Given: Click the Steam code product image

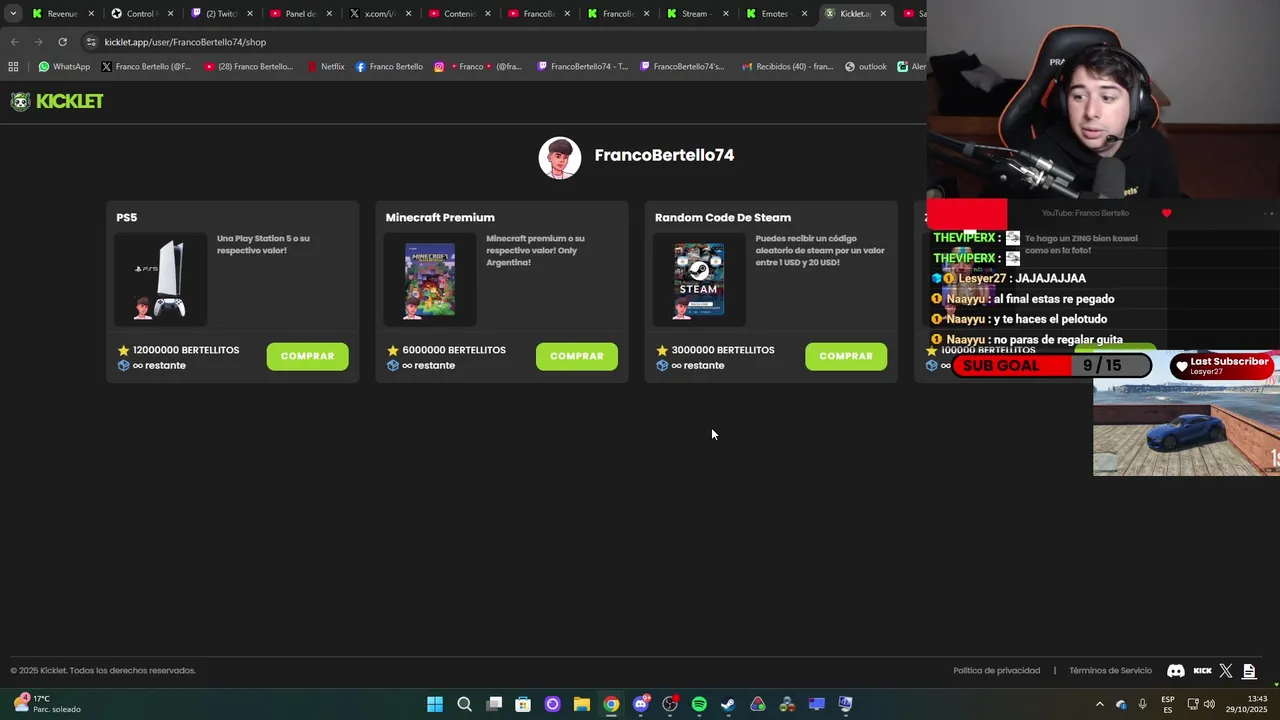Looking at the screenshot, I should (699, 280).
